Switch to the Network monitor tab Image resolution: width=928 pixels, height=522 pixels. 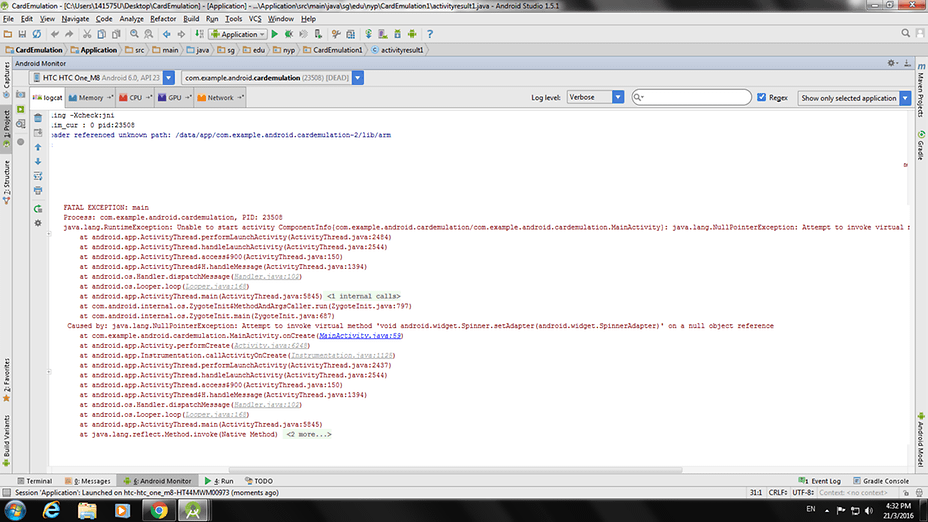(220, 98)
